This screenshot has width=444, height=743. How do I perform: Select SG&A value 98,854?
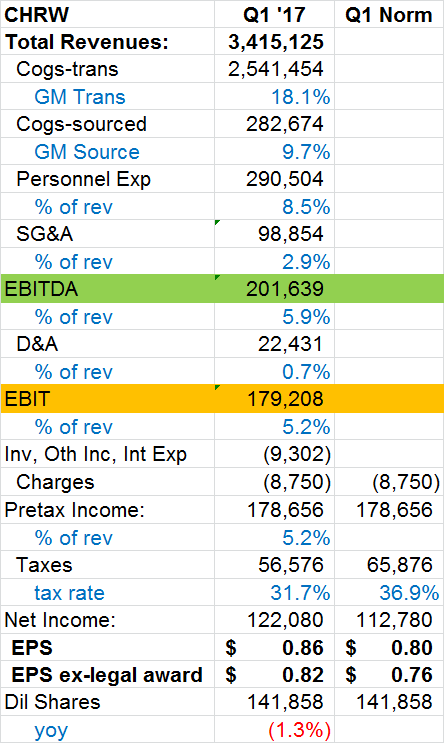[290, 234]
